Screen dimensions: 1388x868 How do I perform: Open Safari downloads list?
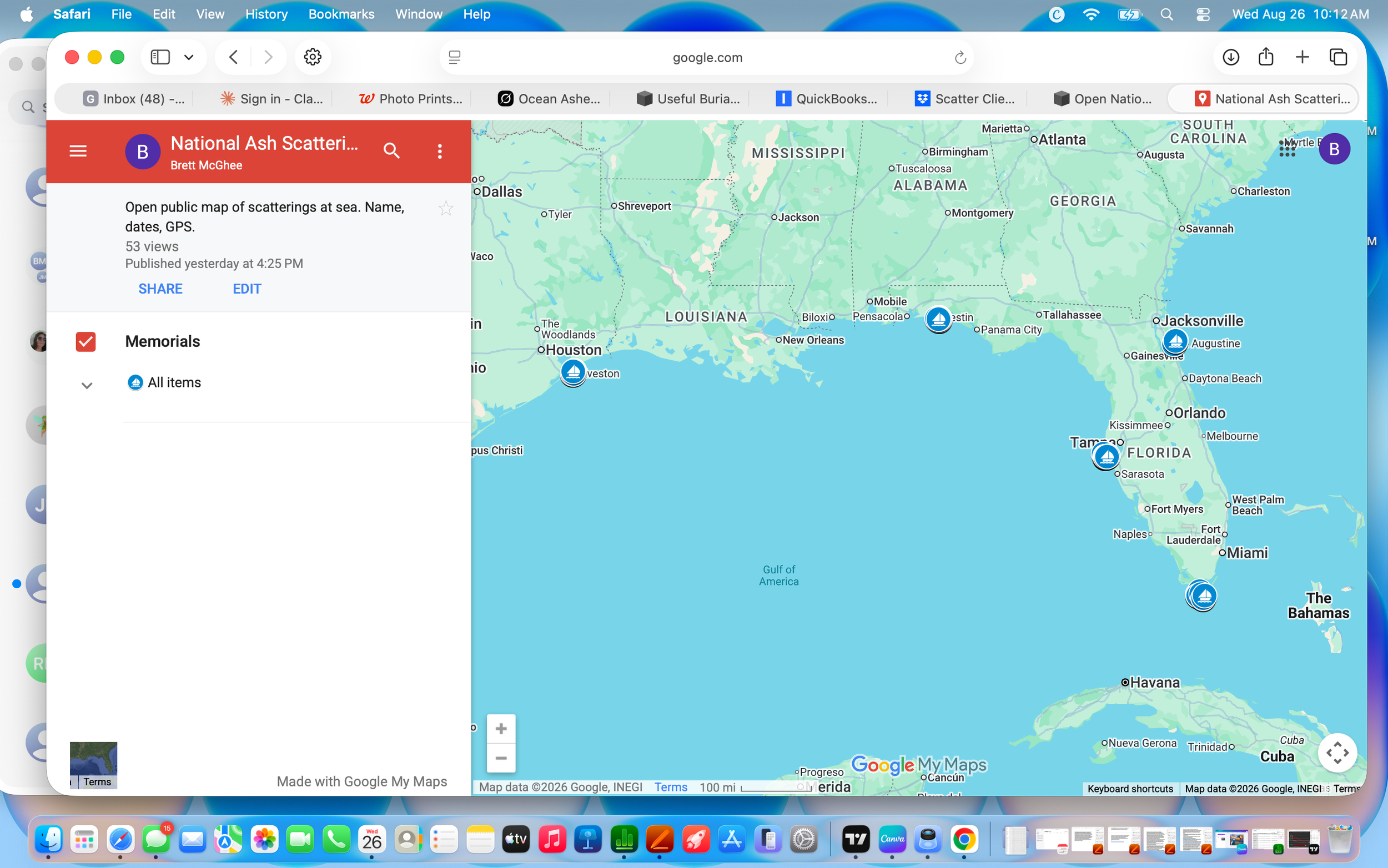click(x=1231, y=57)
